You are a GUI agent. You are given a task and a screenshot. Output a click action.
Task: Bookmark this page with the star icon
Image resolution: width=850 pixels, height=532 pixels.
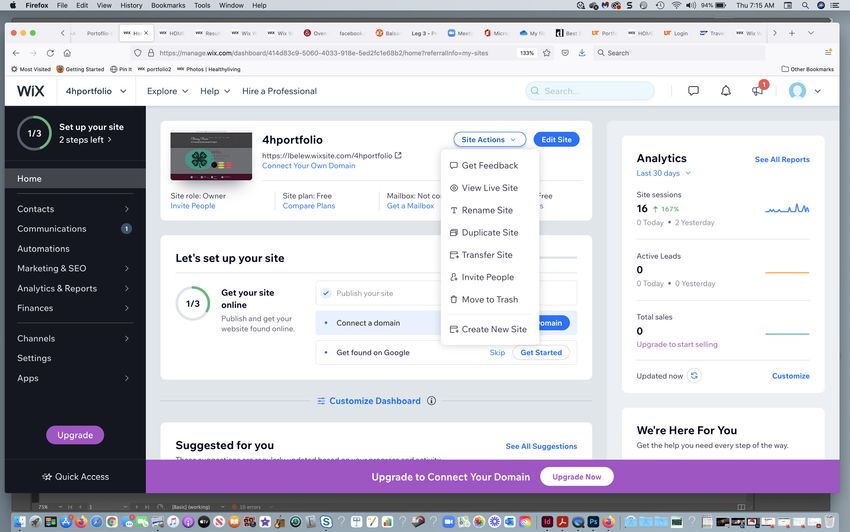pyautogui.click(x=547, y=53)
